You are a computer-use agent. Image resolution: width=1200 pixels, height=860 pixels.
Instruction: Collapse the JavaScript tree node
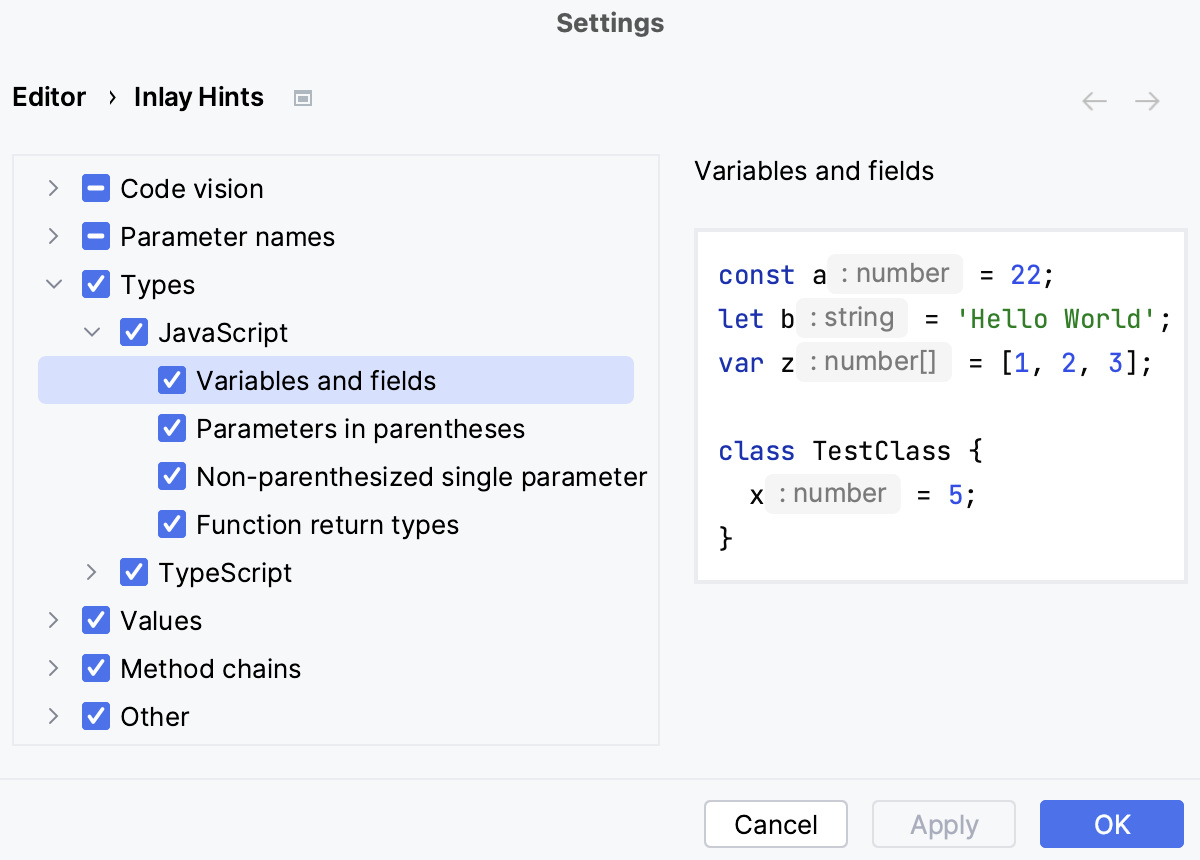[92, 333]
